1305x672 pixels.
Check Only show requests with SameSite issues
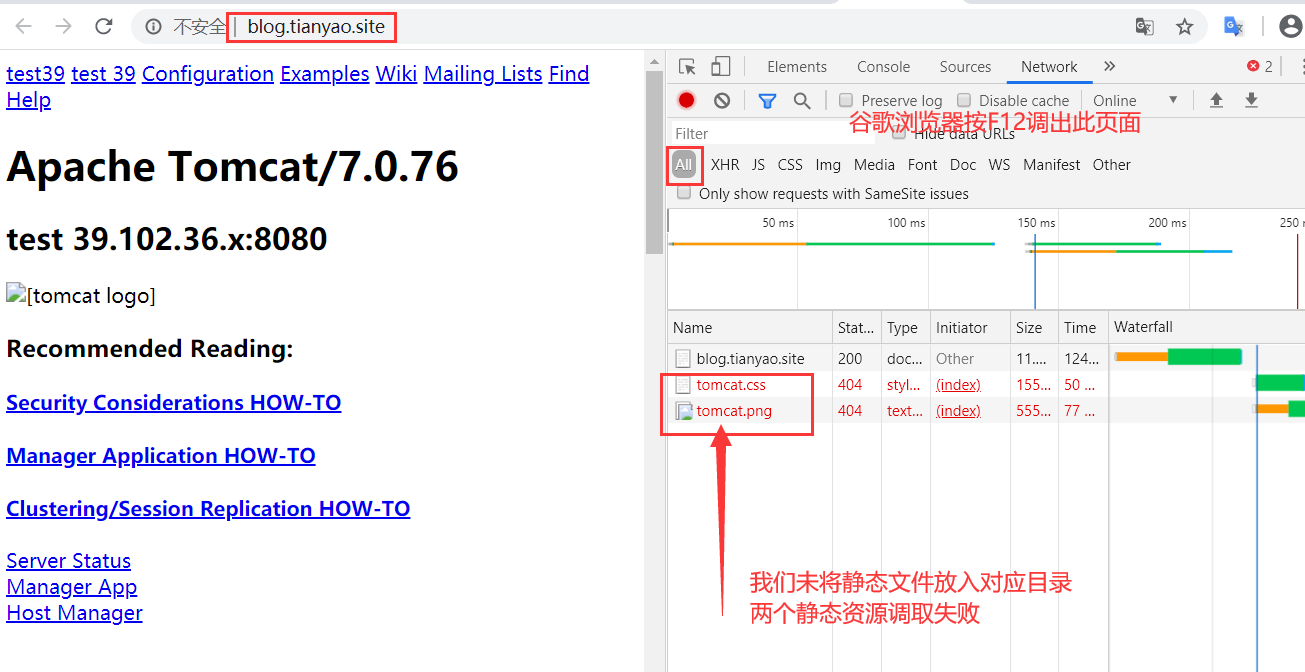[x=685, y=193]
